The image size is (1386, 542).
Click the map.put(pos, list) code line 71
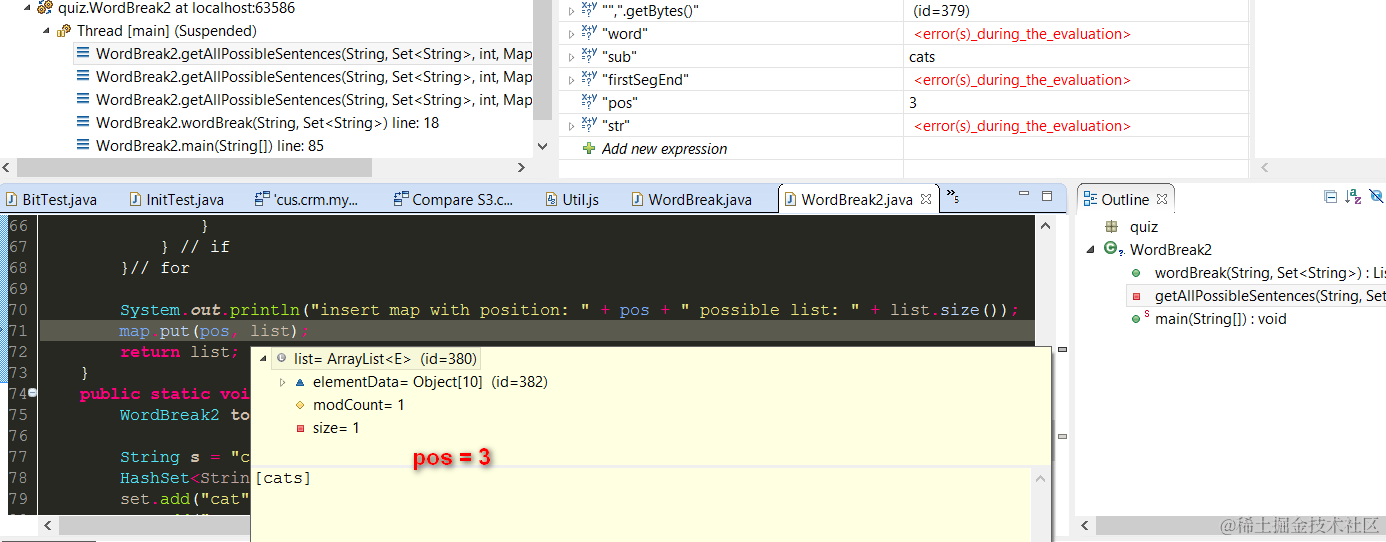pyautogui.click(x=214, y=331)
